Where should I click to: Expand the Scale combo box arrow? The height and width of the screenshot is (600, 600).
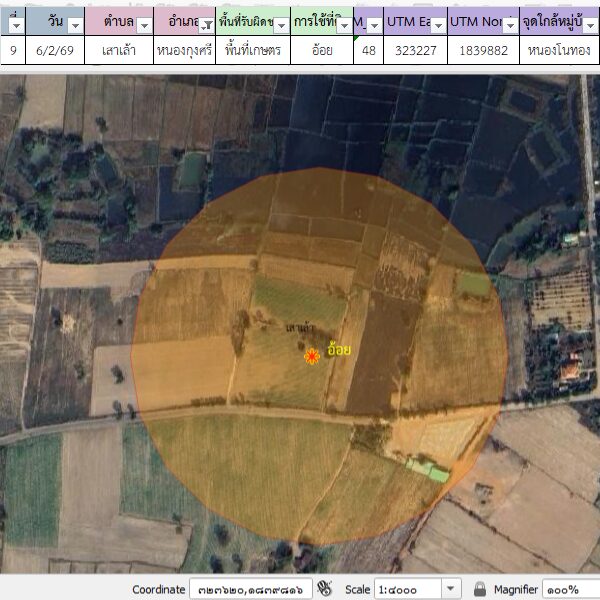click(450, 590)
